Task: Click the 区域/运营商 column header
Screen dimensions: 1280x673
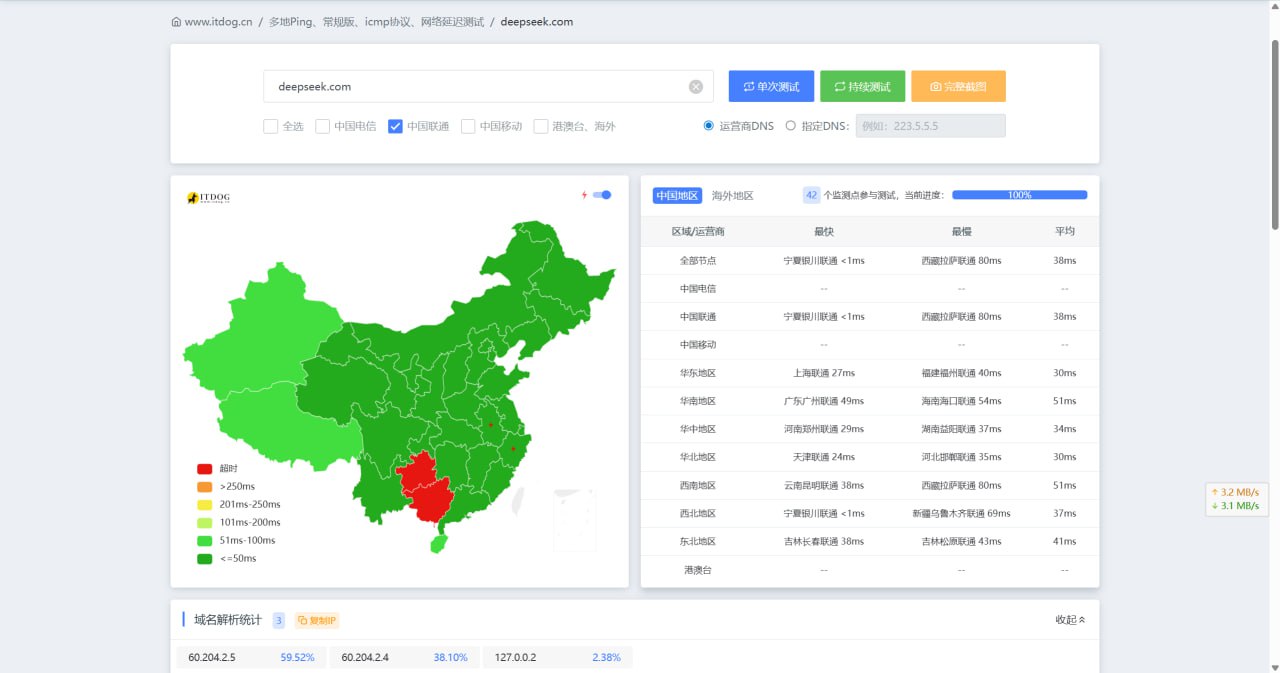Action: (698, 232)
